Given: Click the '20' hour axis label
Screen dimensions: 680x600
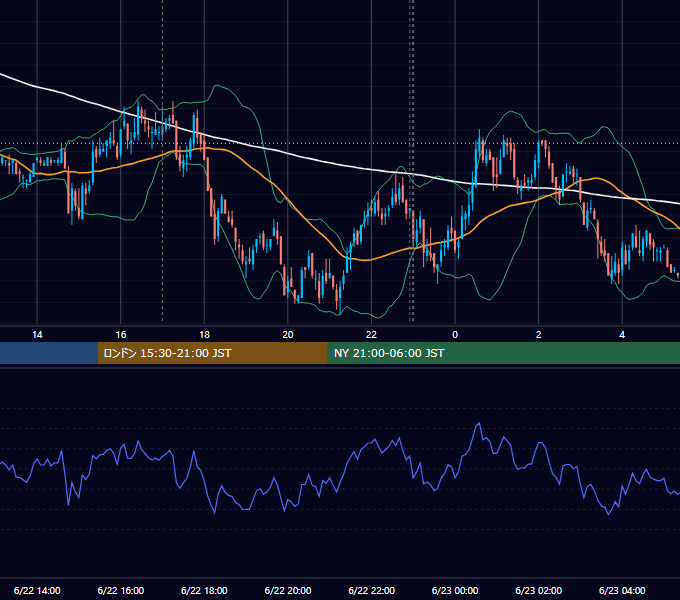Looking at the screenshot, I should click(288, 335).
